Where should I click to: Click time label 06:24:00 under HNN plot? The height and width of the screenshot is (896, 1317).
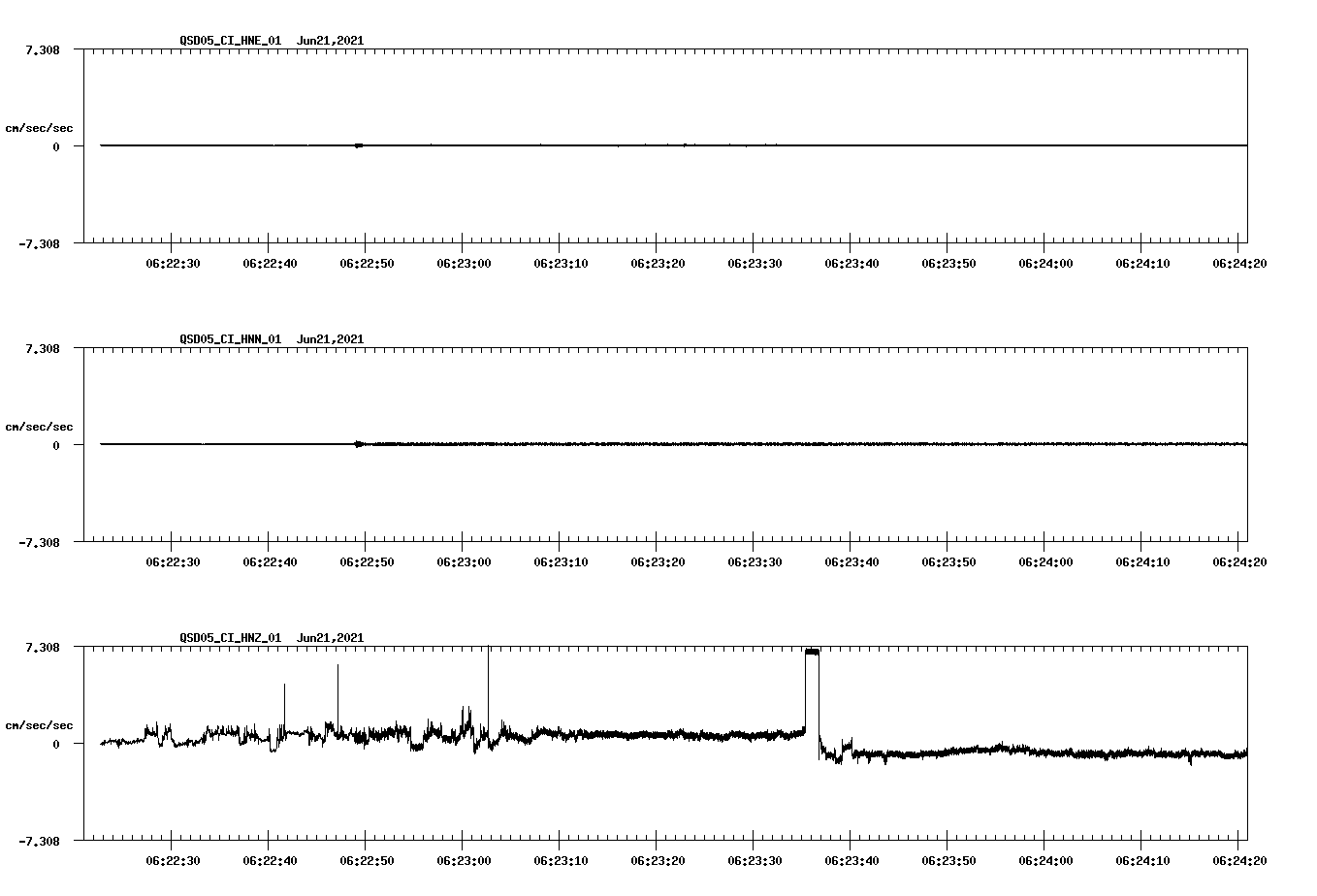(x=1045, y=561)
